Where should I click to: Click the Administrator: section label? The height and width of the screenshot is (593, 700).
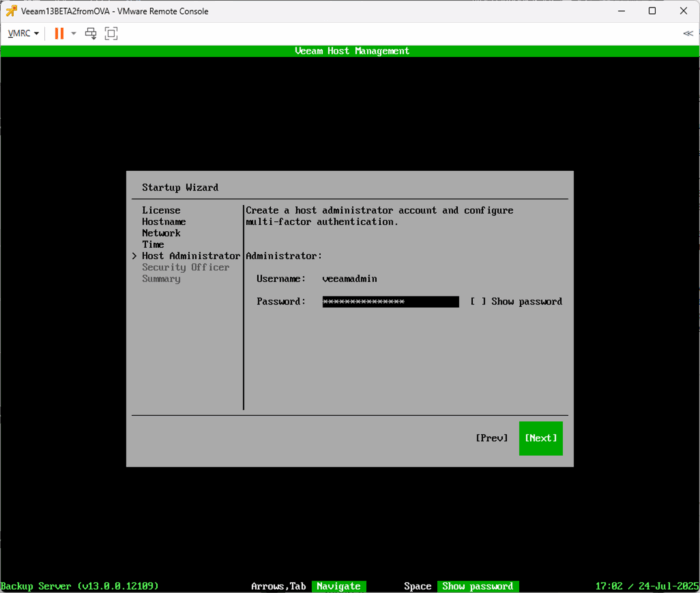tap(283, 256)
